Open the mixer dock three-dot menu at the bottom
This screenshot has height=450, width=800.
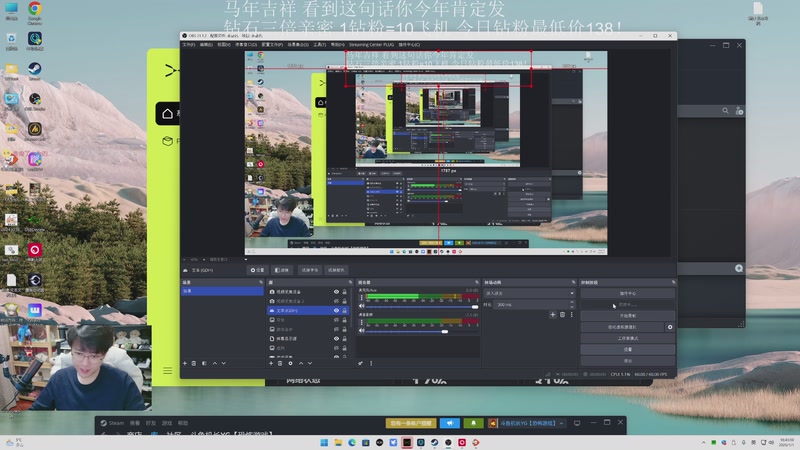click(x=371, y=363)
